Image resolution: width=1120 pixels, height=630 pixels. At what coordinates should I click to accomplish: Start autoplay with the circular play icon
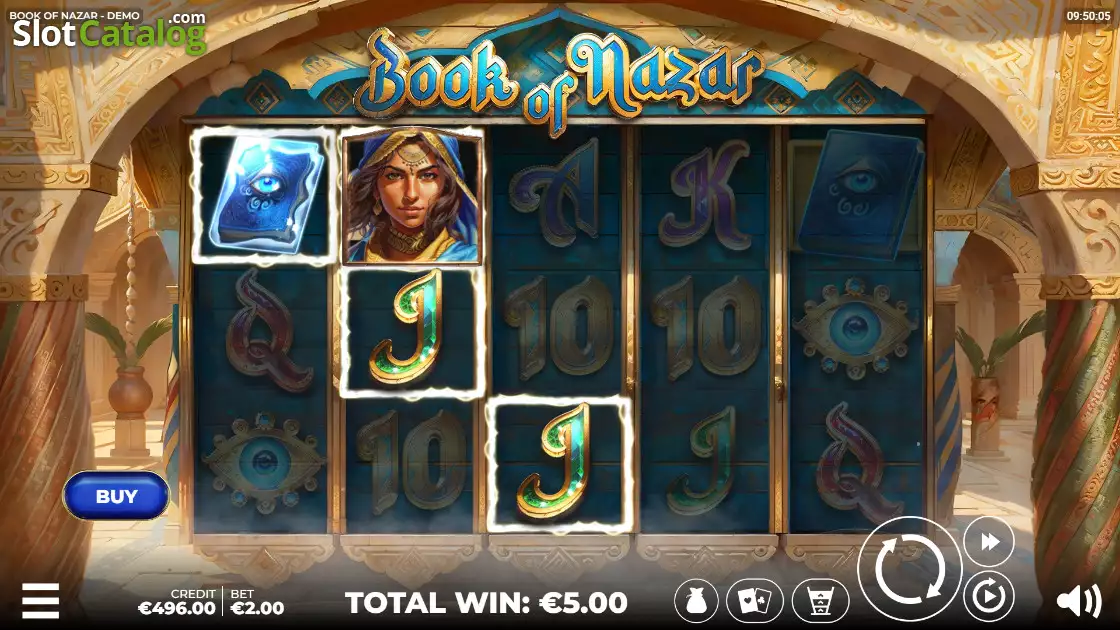click(989, 596)
